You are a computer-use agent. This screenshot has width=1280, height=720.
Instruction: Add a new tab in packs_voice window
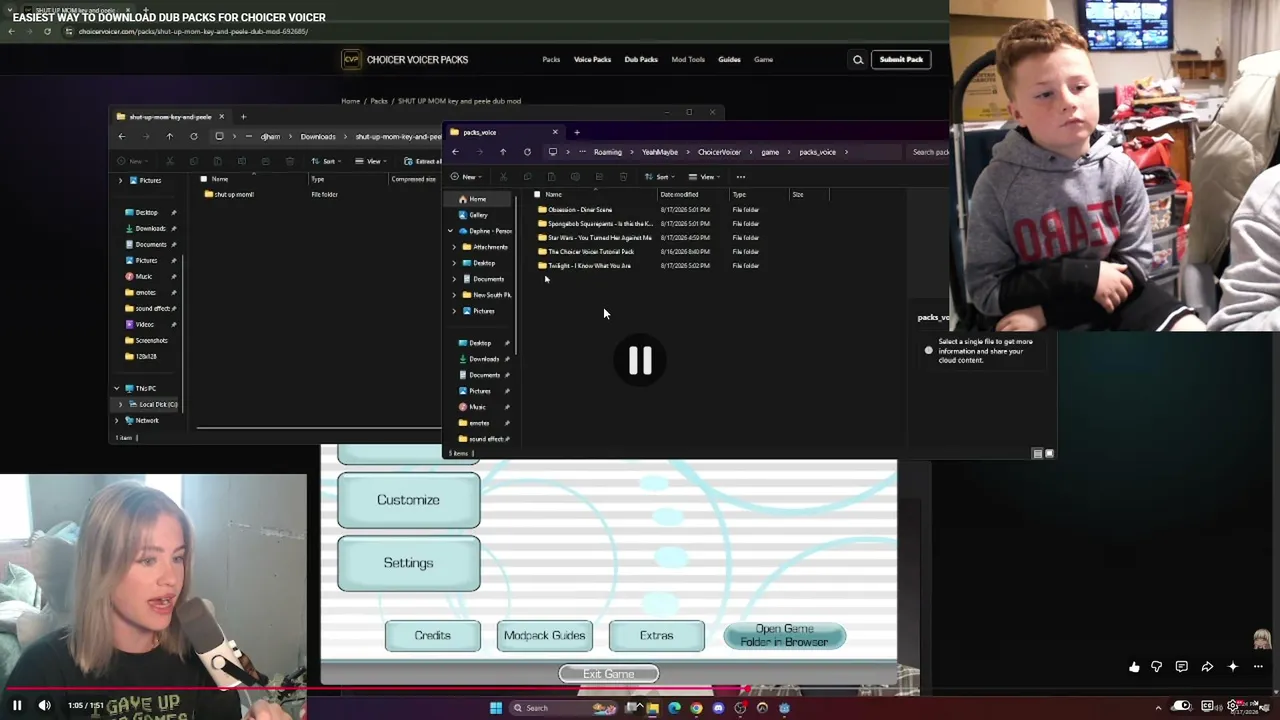click(x=577, y=132)
